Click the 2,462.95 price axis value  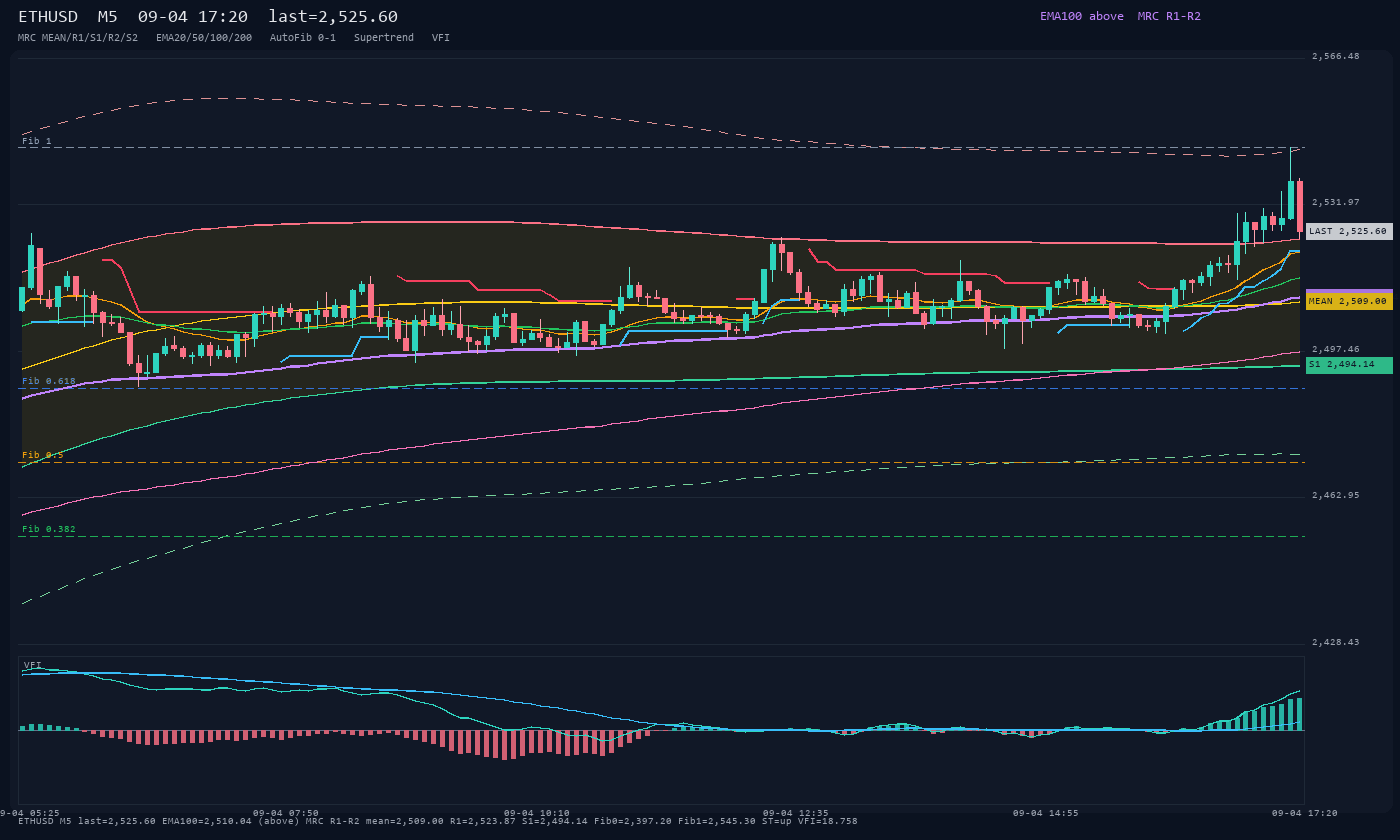click(x=1336, y=495)
